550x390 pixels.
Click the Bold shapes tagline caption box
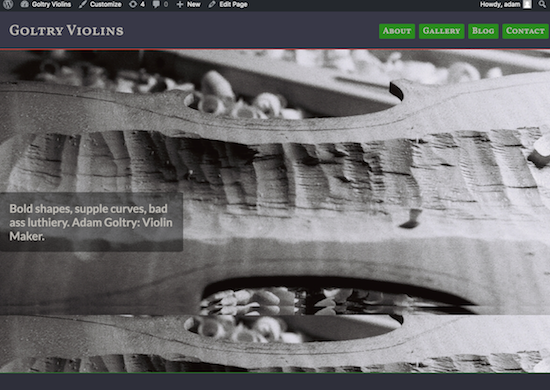(91, 222)
